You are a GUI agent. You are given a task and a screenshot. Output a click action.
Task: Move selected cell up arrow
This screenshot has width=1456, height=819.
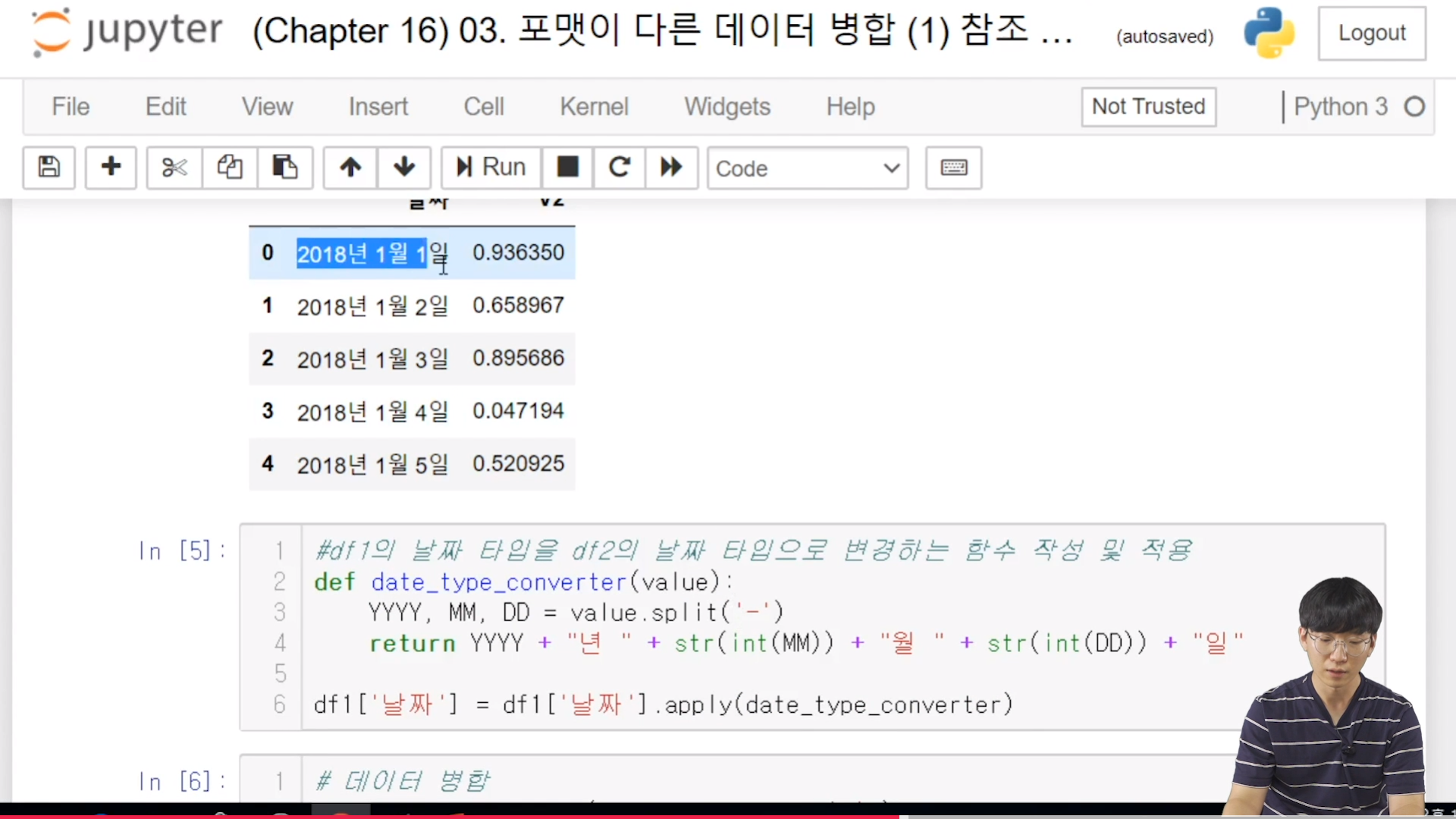click(x=350, y=167)
